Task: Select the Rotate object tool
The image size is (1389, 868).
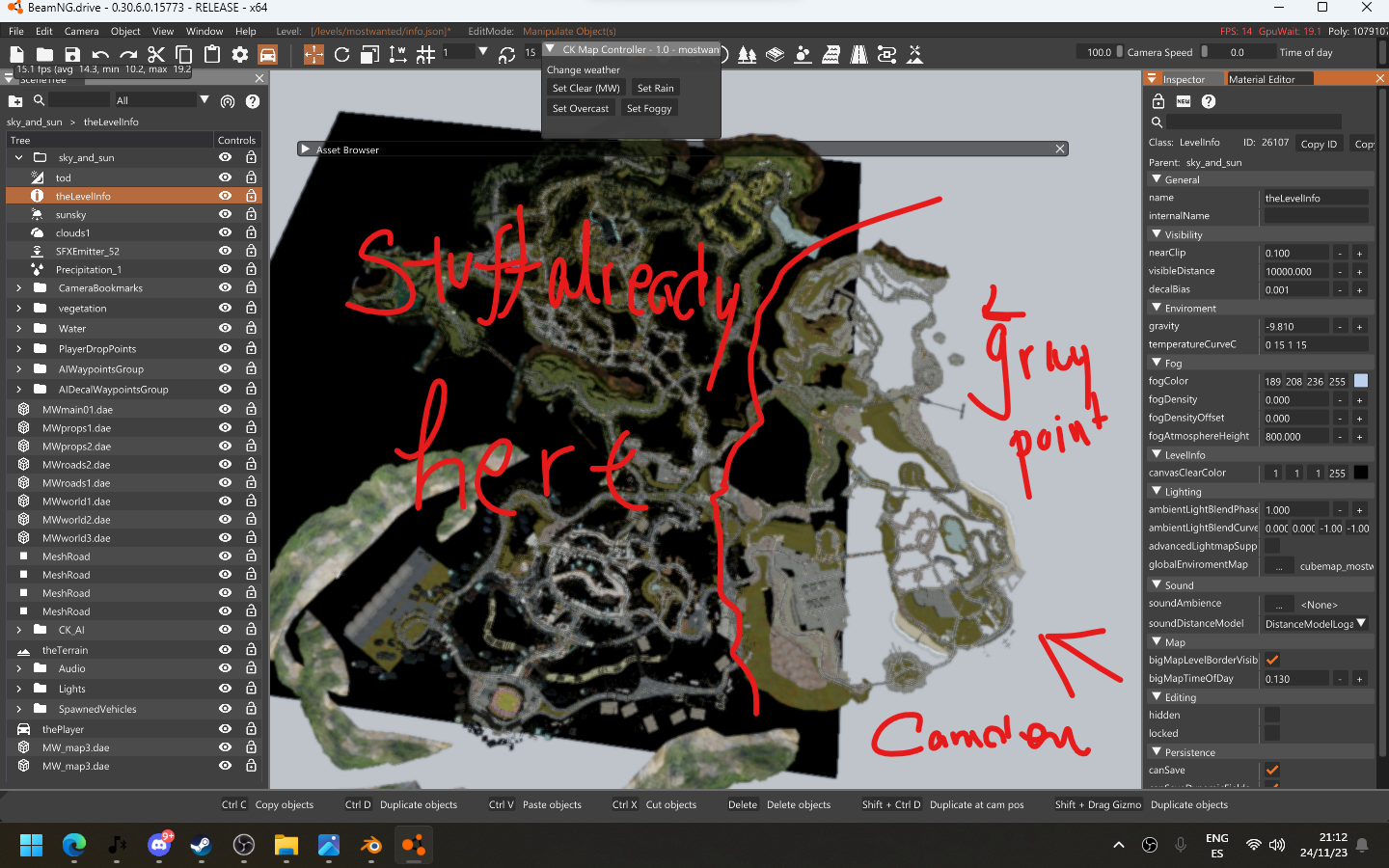Action: point(341,55)
